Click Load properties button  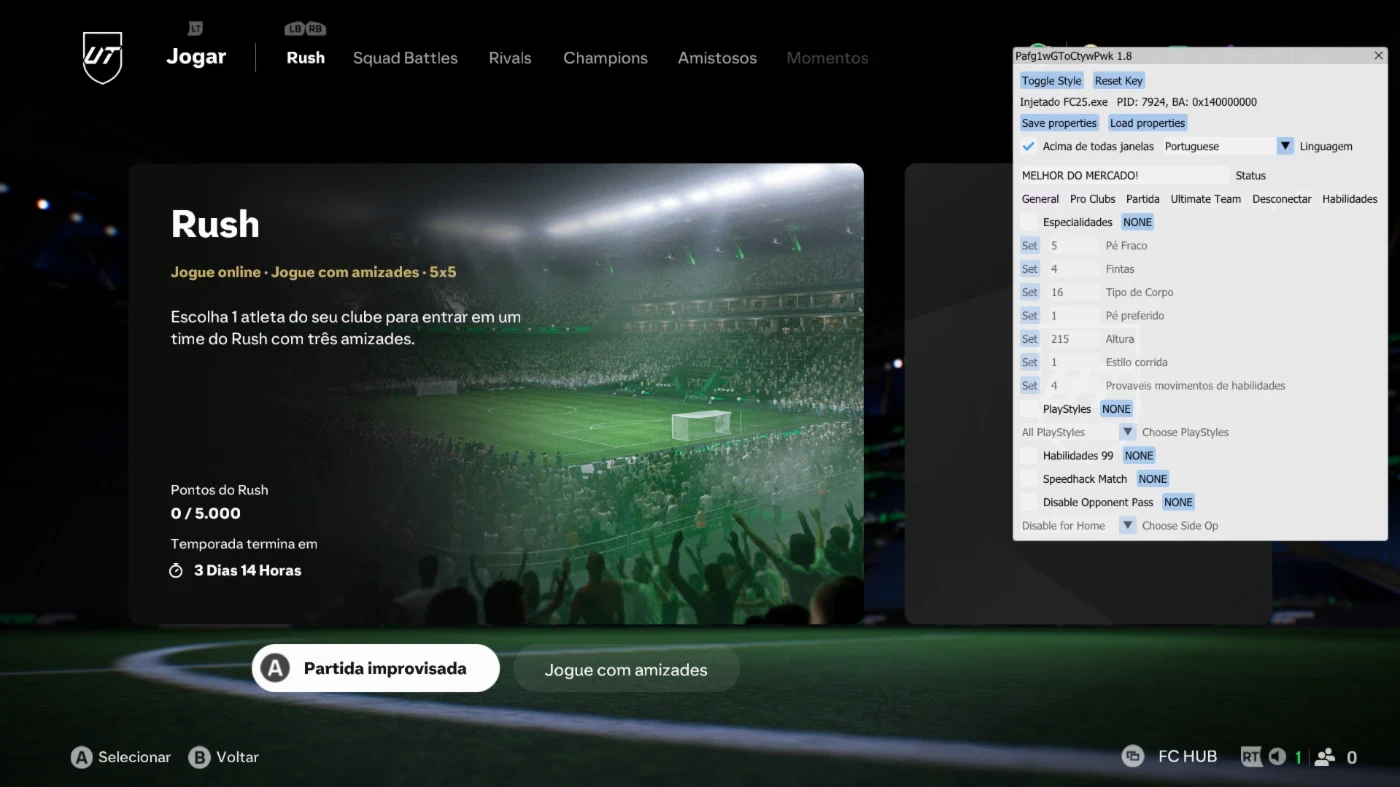tap(1147, 123)
